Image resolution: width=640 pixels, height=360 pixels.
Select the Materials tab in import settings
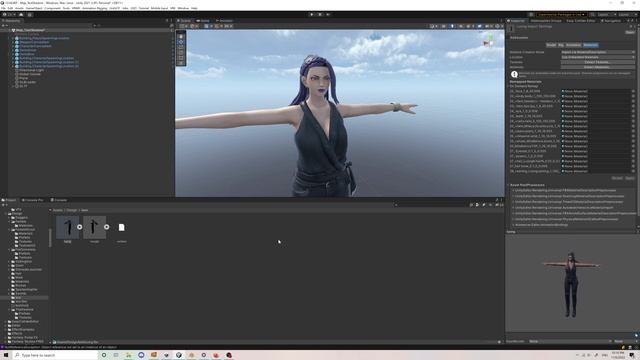pos(591,45)
